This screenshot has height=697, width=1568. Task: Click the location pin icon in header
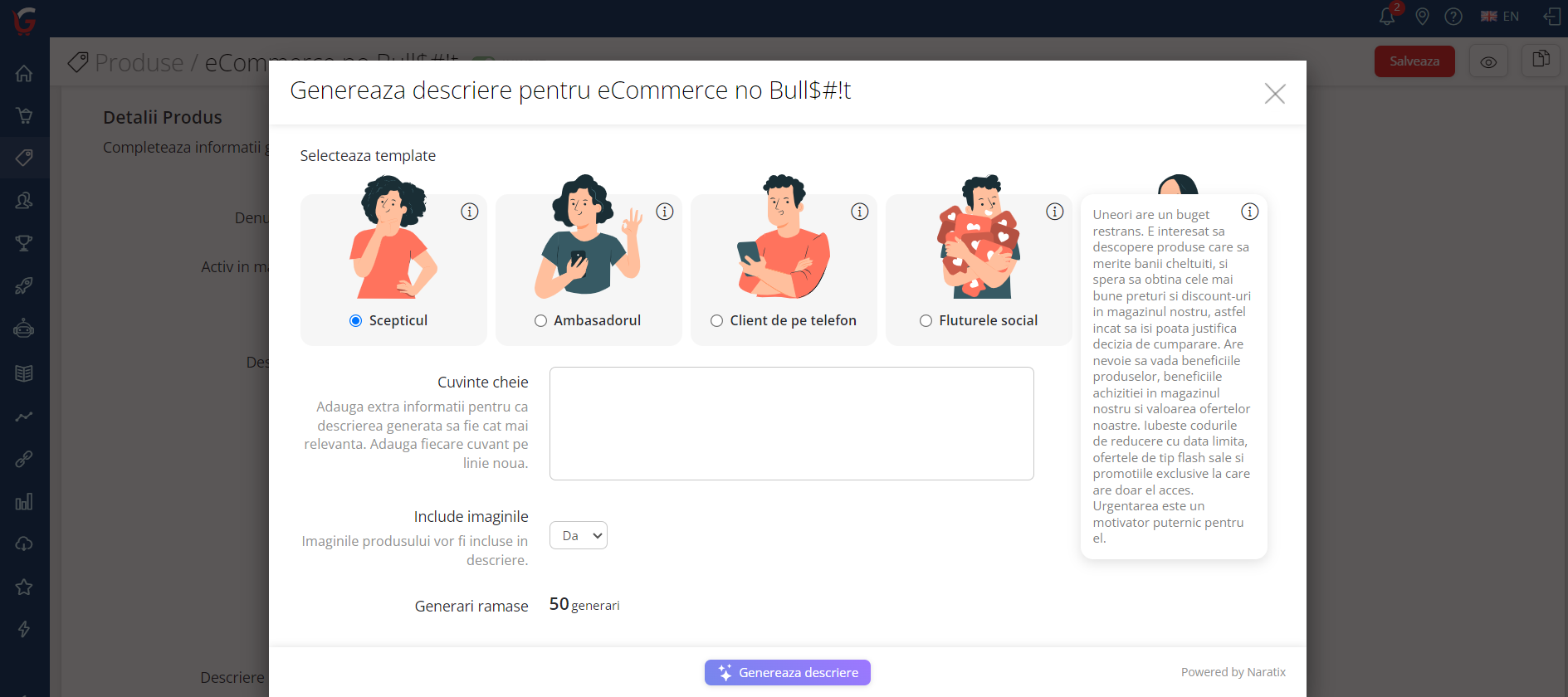point(1422,16)
